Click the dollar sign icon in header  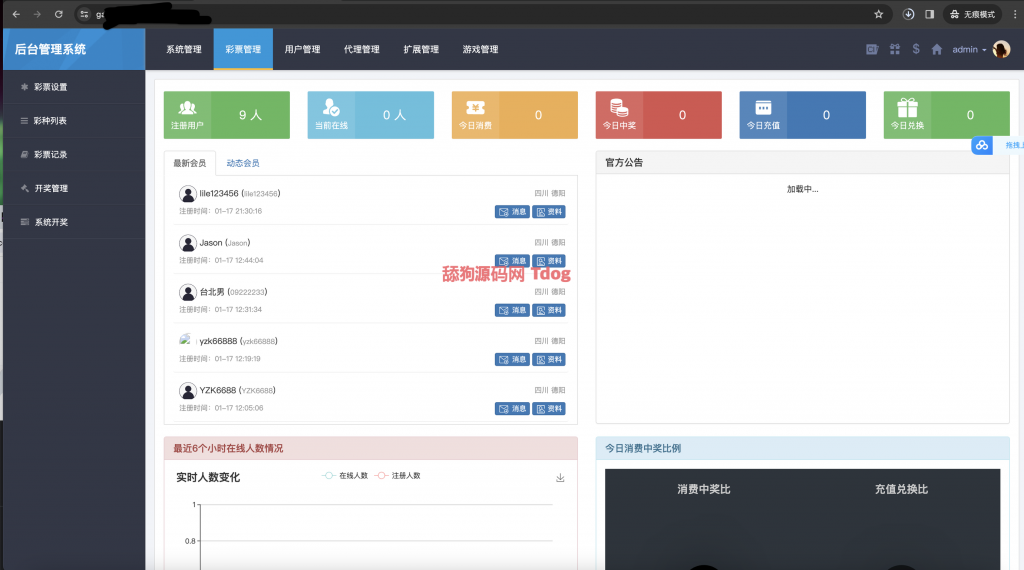pos(916,49)
